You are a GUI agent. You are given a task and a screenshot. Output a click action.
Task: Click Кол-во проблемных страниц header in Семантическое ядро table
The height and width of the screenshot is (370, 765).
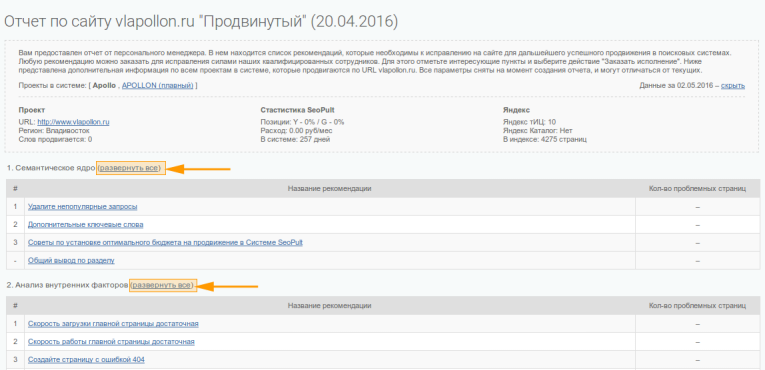tap(697, 188)
